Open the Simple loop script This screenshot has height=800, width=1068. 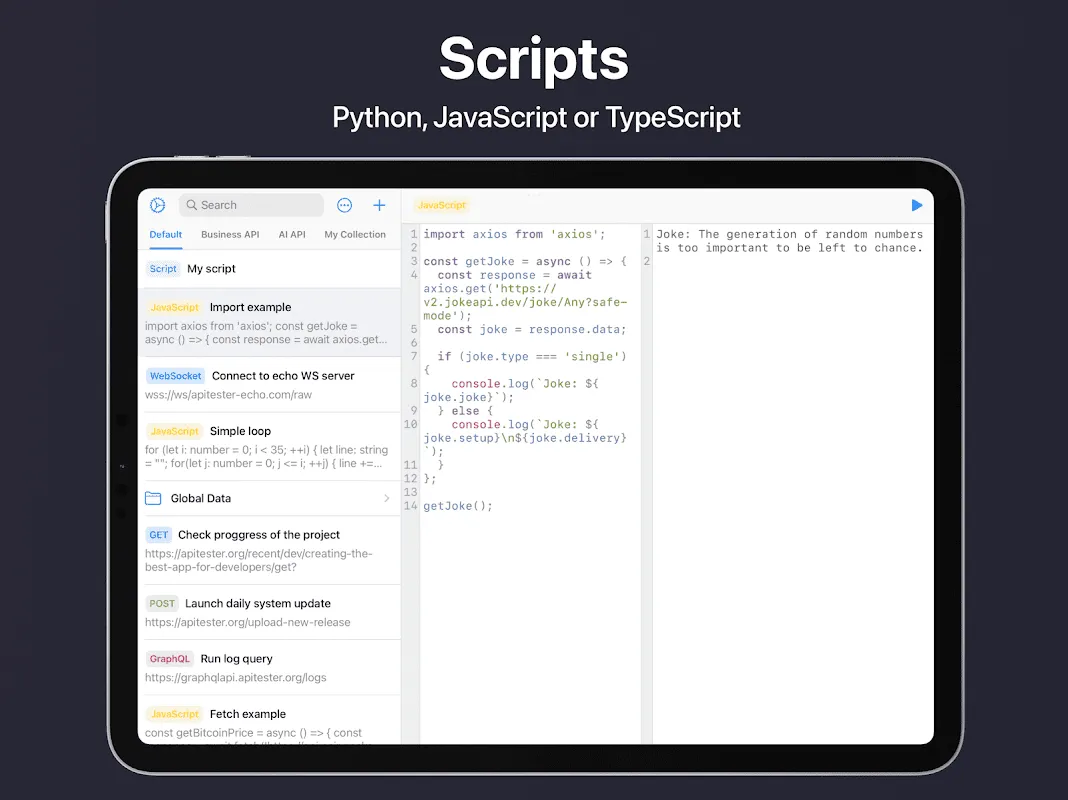(x=269, y=447)
